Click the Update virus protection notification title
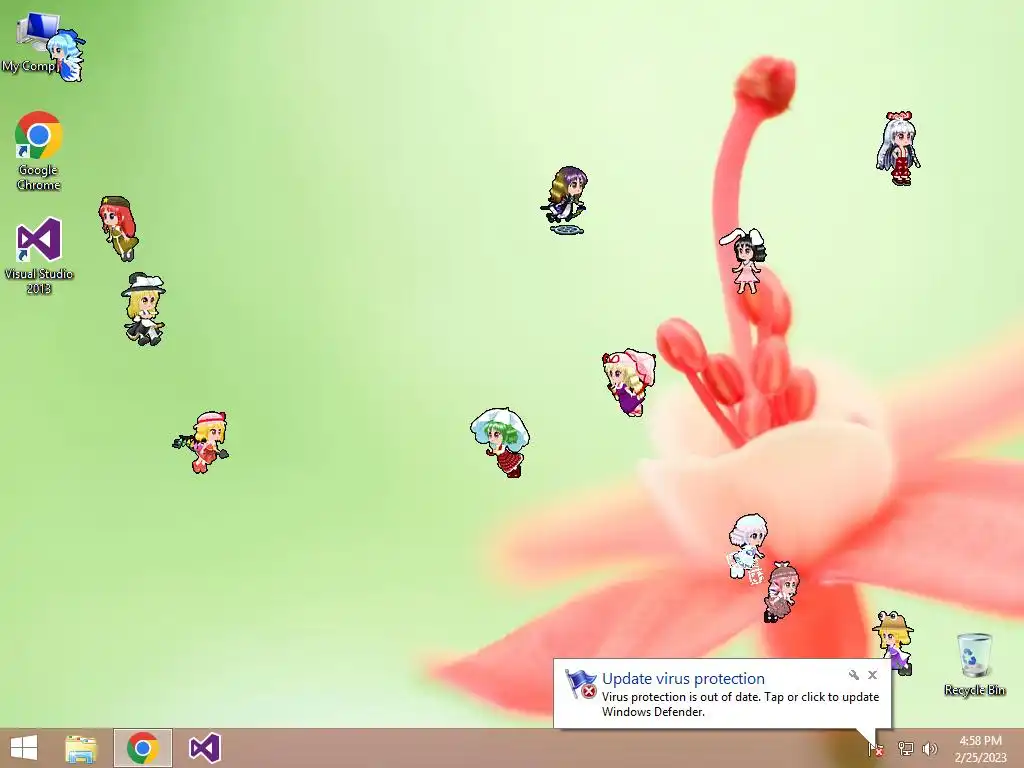This screenshot has height=768, width=1024. [683, 679]
